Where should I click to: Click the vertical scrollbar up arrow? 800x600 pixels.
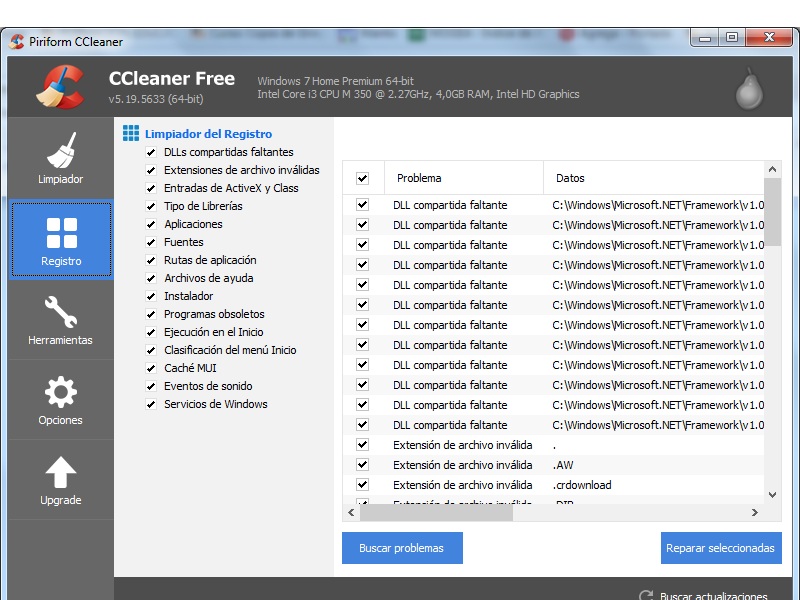pyautogui.click(x=772, y=169)
